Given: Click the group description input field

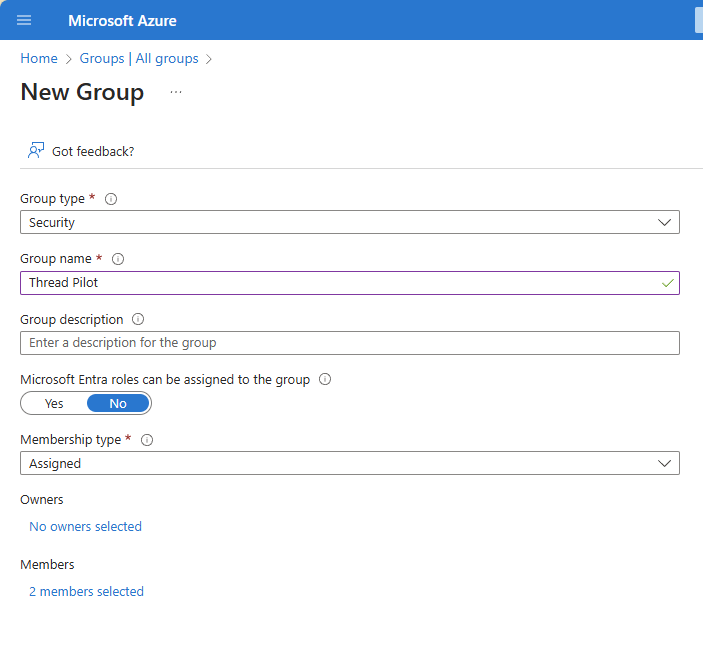Looking at the screenshot, I should [x=350, y=343].
